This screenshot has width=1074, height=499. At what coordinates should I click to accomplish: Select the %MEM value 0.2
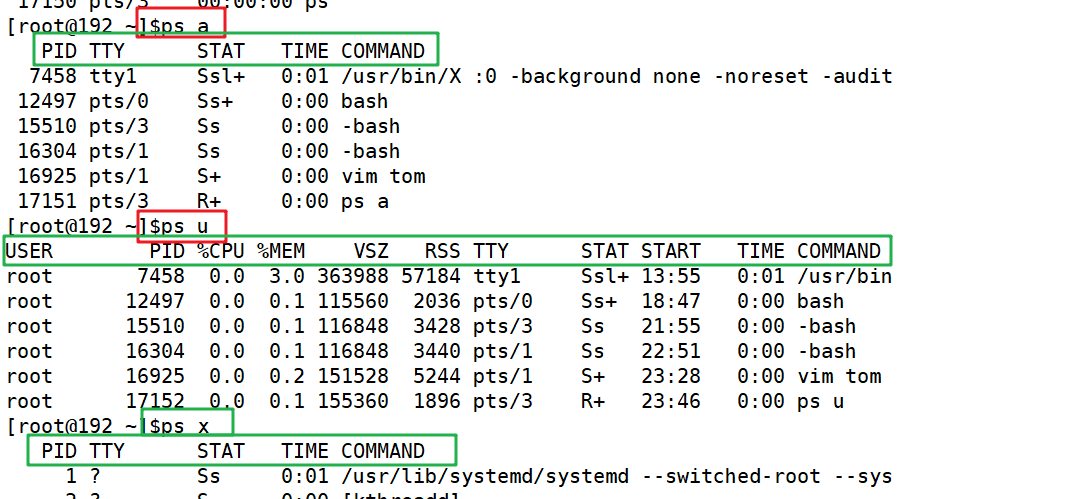point(287,376)
